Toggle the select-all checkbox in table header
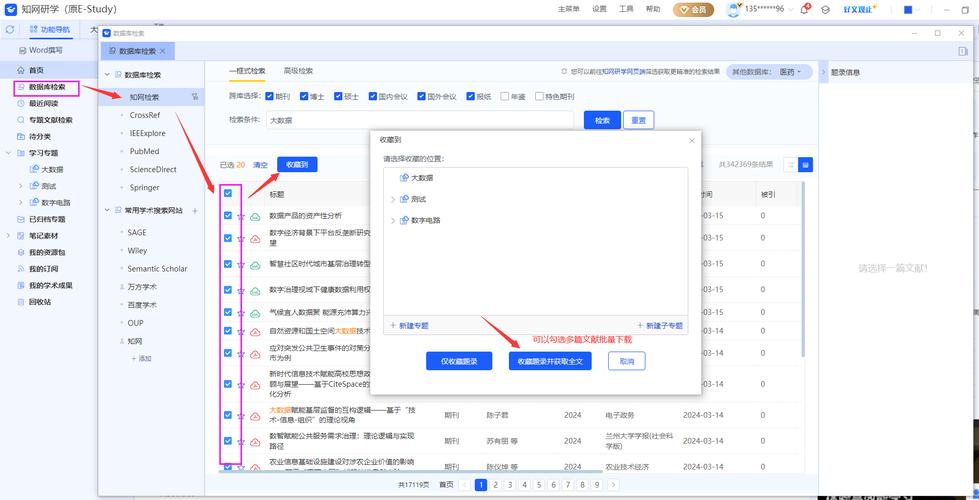This screenshot has width=979, height=500. click(x=228, y=193)
